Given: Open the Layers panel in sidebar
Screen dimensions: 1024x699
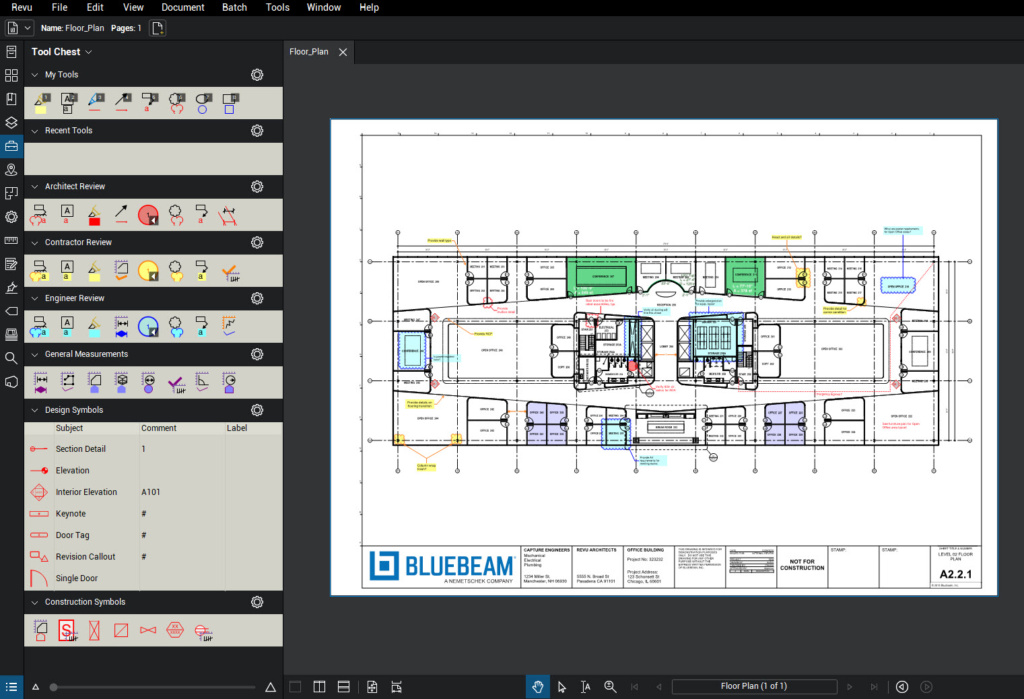Looking at the screenshot, I should click(x=11, y=123).
